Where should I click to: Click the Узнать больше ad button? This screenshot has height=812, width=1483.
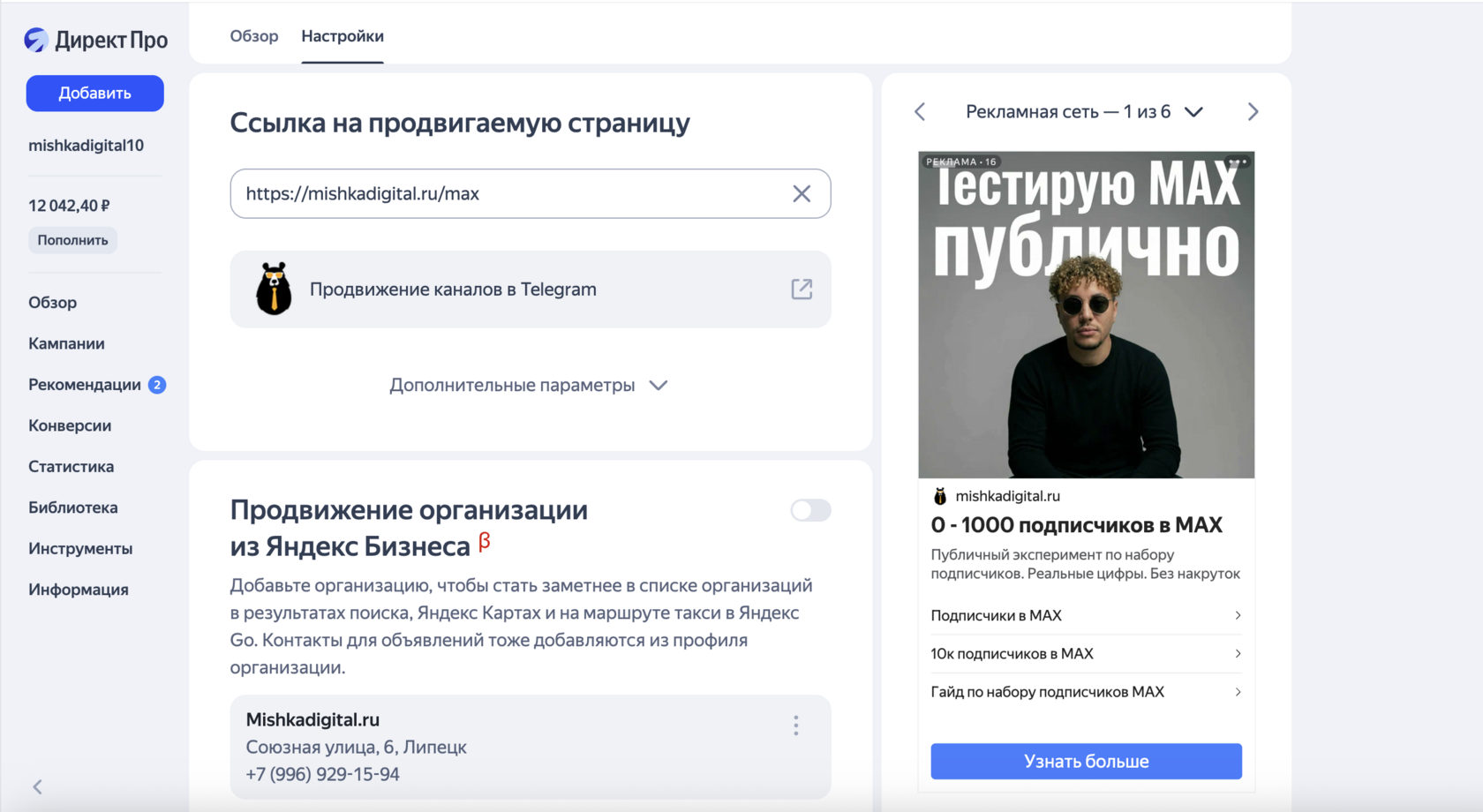pyautogui.click(x=1086, y=762)
